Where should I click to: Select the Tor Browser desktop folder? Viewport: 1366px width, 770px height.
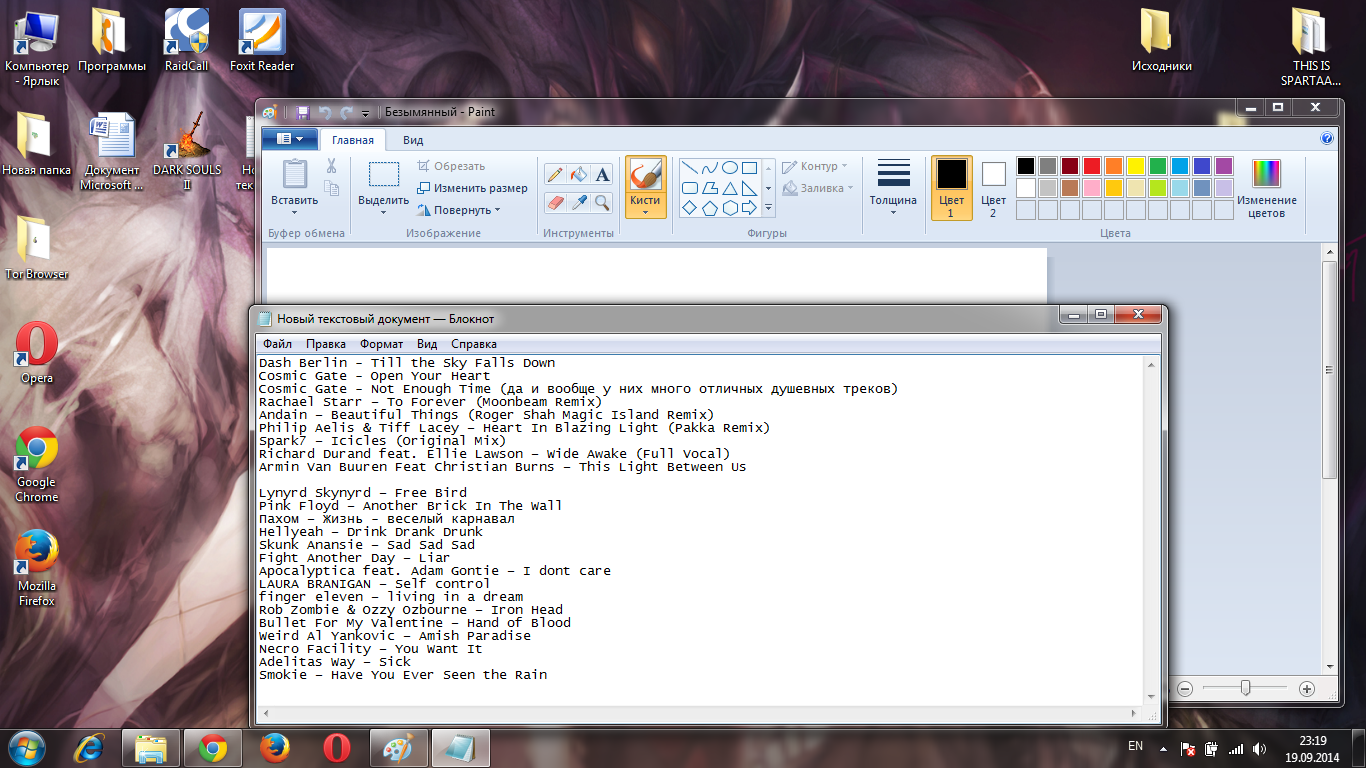(37, 248)
